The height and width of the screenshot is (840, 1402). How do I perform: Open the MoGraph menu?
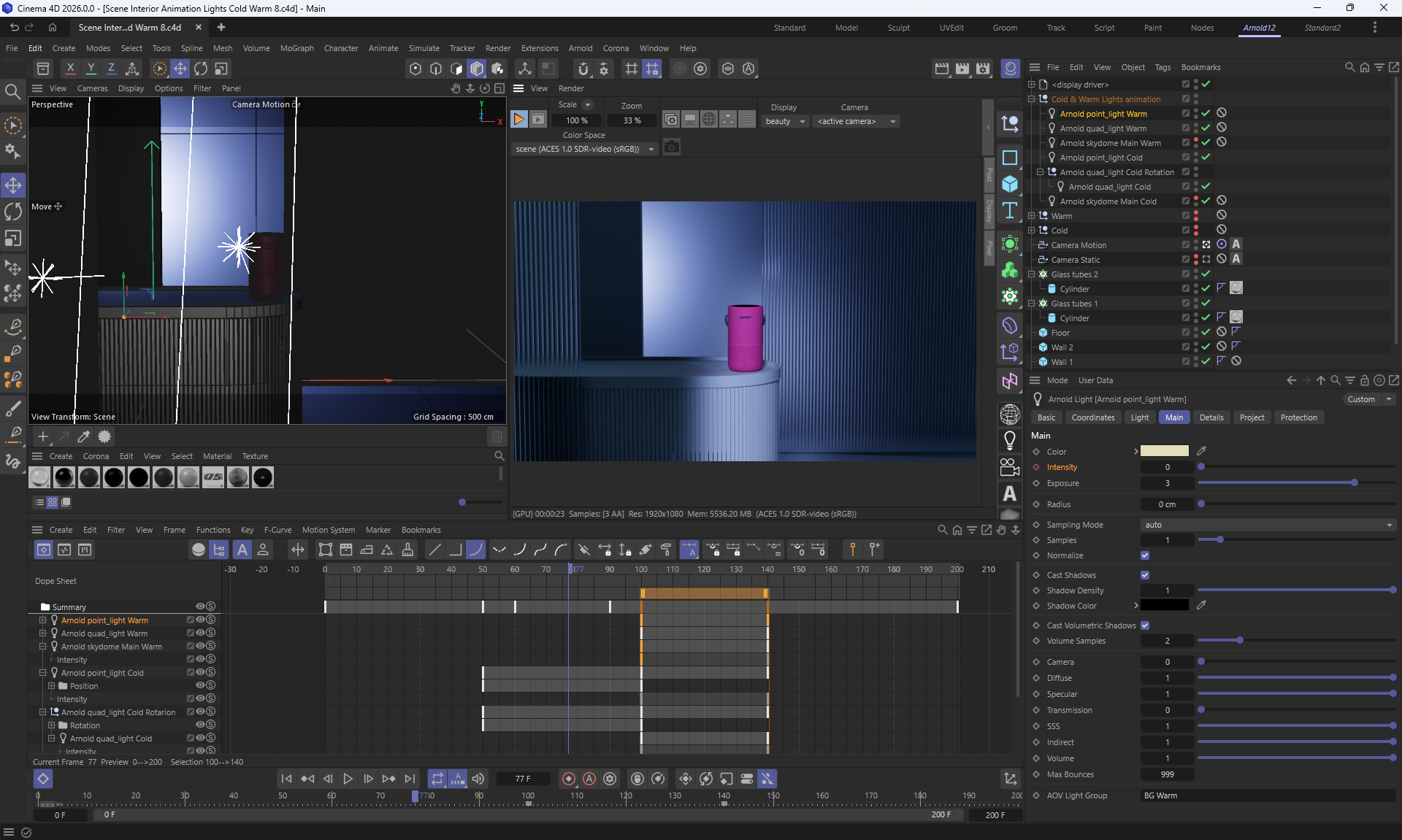point(296,48)
